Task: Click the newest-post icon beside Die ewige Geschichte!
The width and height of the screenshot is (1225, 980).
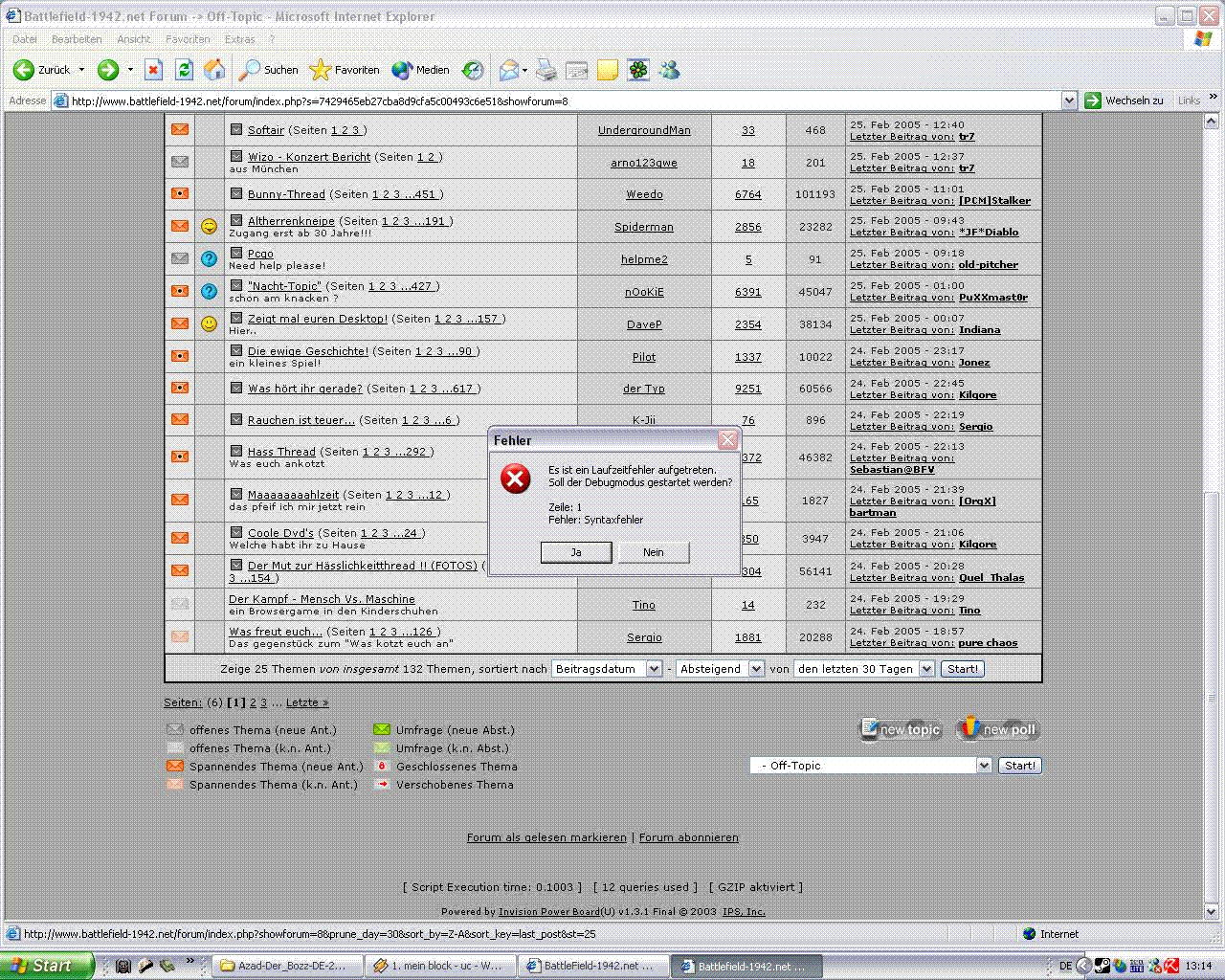Action: pos(236,350)
